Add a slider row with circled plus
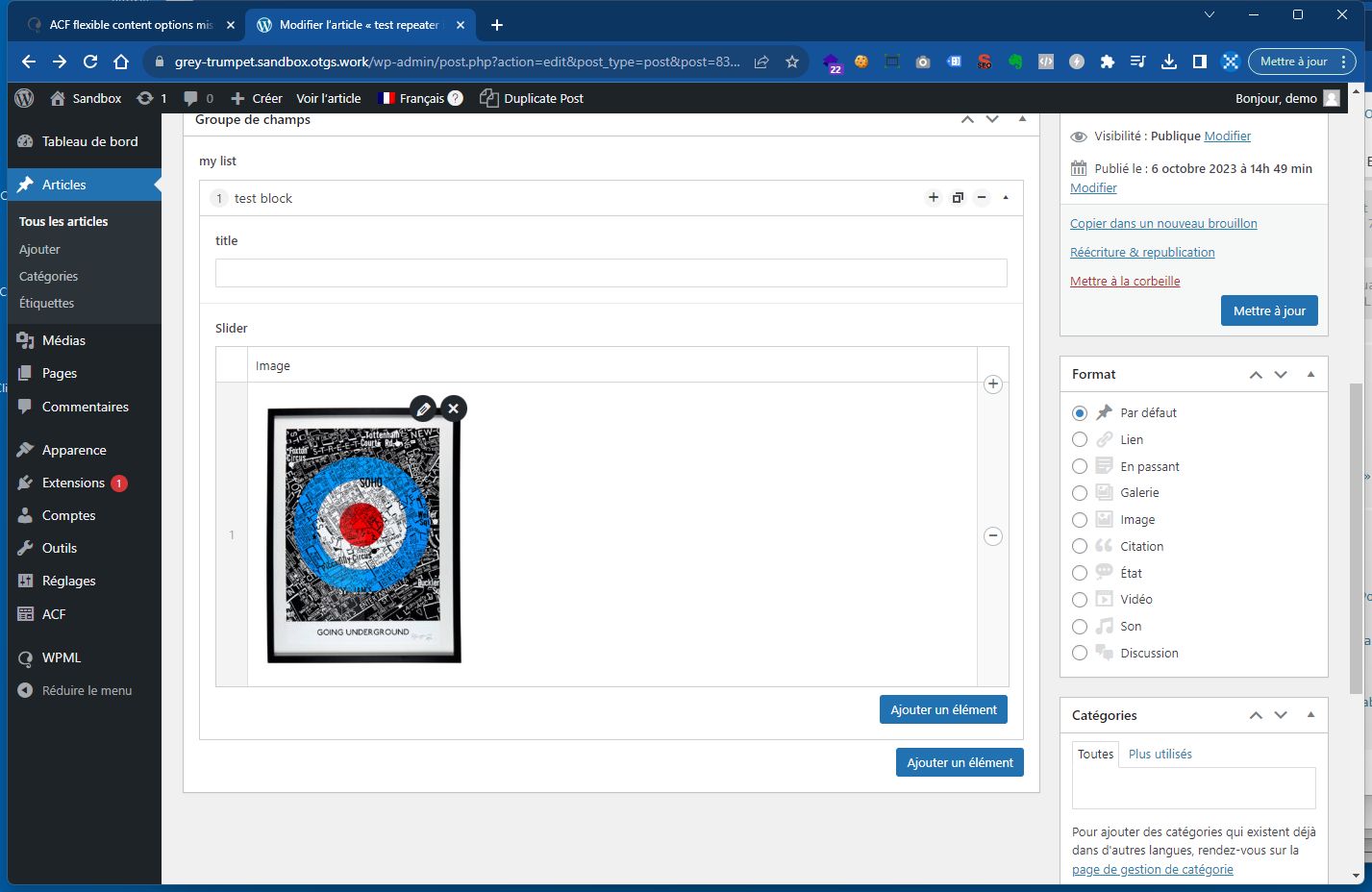Screen dimensions: 1372x892 [993, 384]
